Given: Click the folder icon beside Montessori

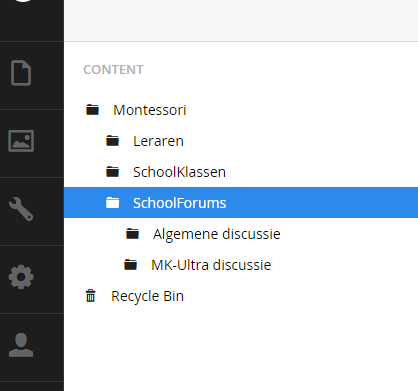Looking at the screenshot, I should pyautogui.click(x=93, y=110).
